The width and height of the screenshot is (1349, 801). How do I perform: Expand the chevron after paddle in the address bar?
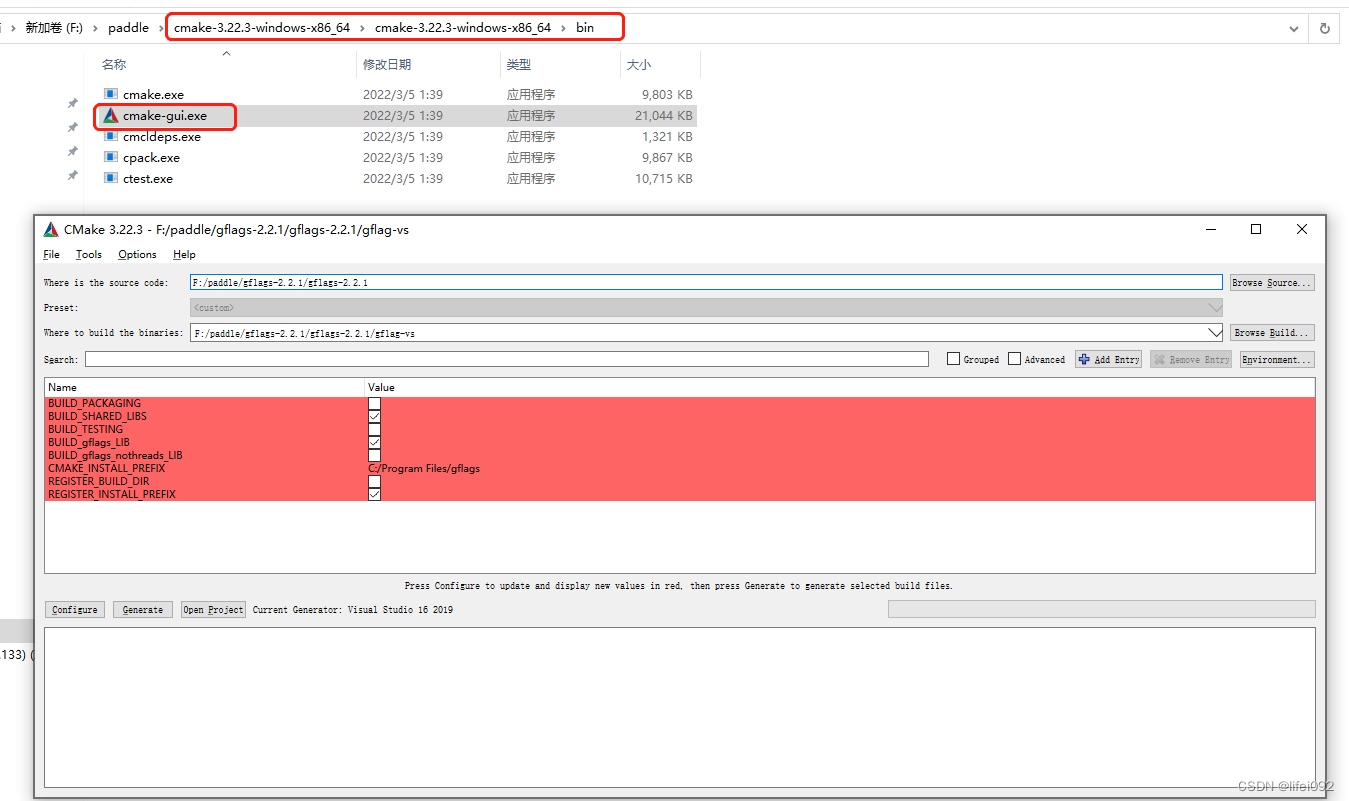(x=160, y=28)
